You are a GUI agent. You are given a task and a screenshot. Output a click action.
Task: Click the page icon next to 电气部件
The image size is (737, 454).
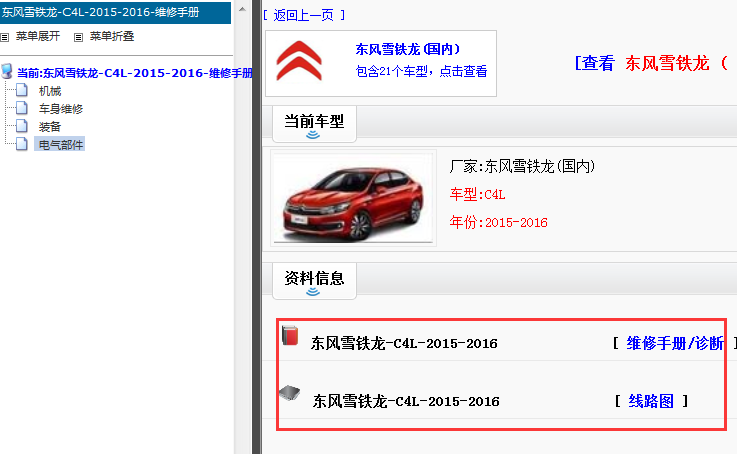(x=22, y=144)
